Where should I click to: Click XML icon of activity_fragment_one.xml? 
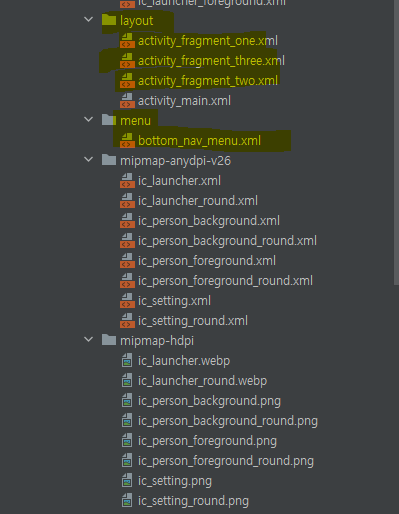pyautogui.click(x=127, y=41)
